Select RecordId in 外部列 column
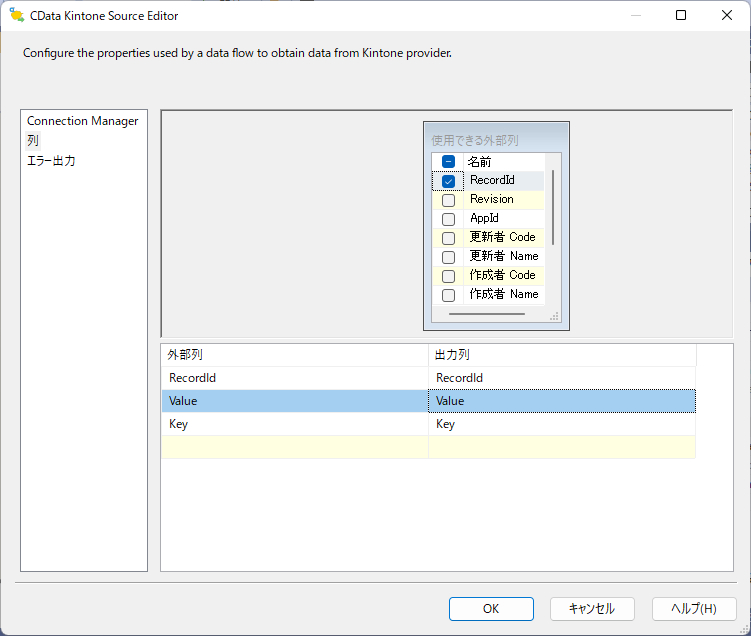Screen dimensions: 751x636 pos(295,378)
